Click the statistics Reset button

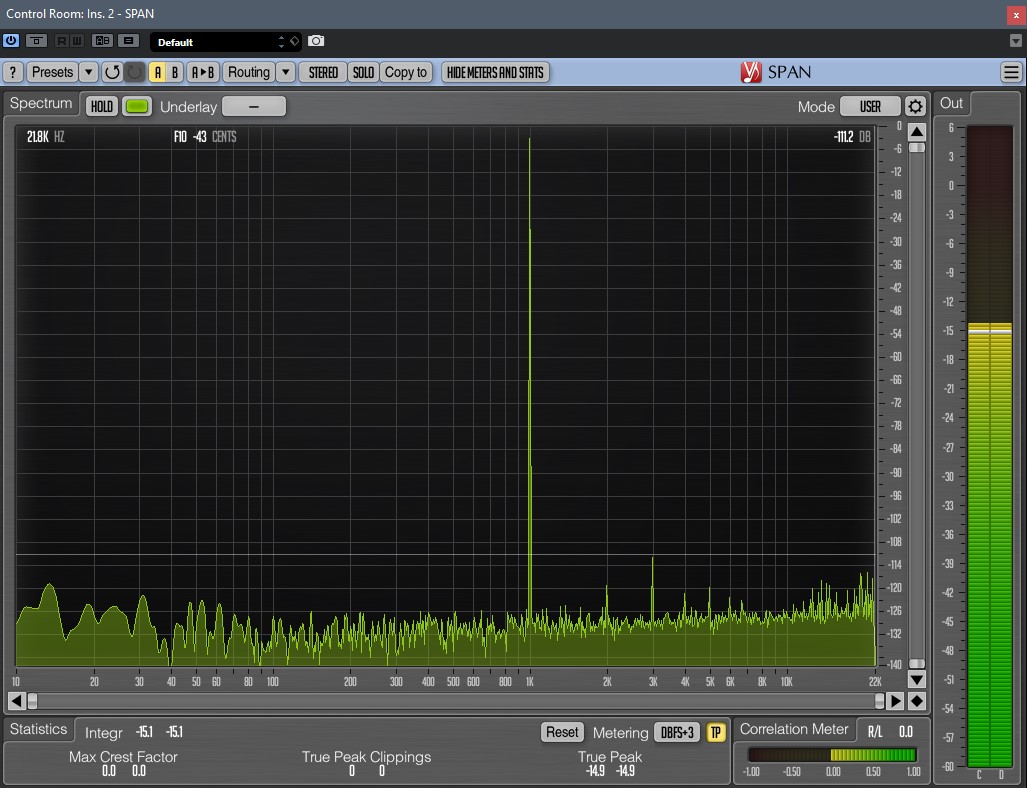coord(562,732)
